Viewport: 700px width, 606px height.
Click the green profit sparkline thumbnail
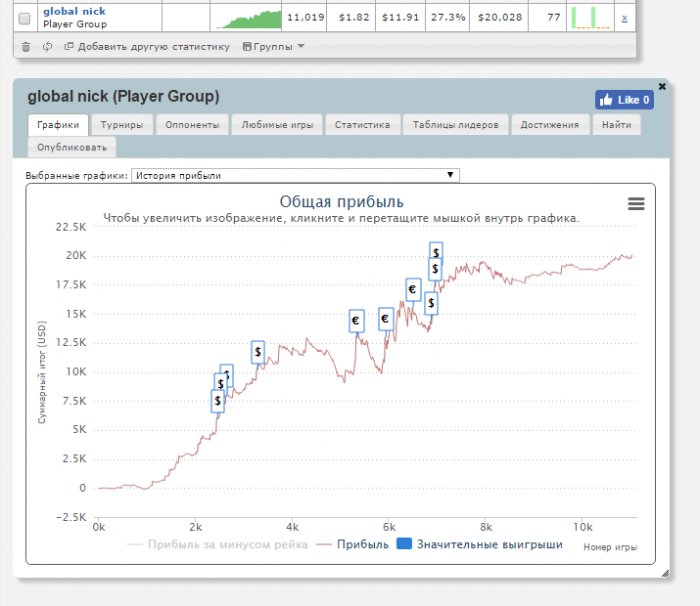pos(249,19)
